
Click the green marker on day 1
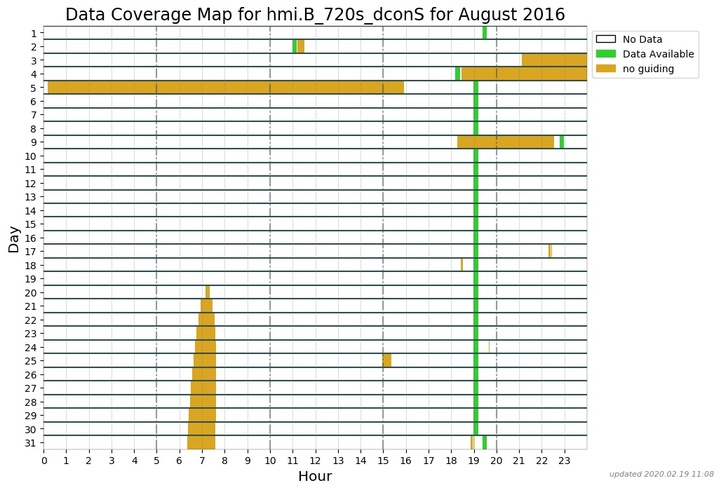[x=484, y=33]
